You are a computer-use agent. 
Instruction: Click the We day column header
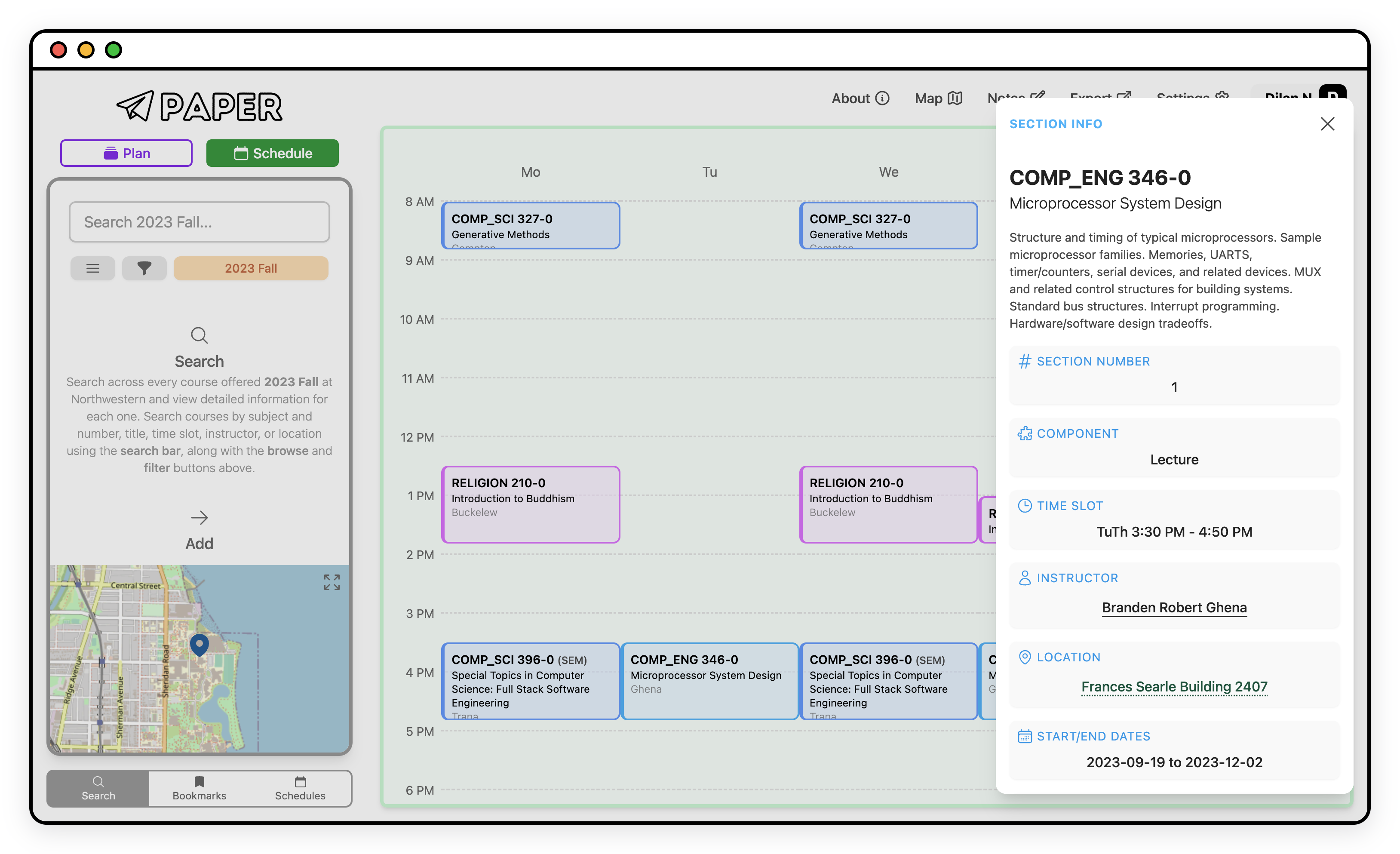coord(888,172)
